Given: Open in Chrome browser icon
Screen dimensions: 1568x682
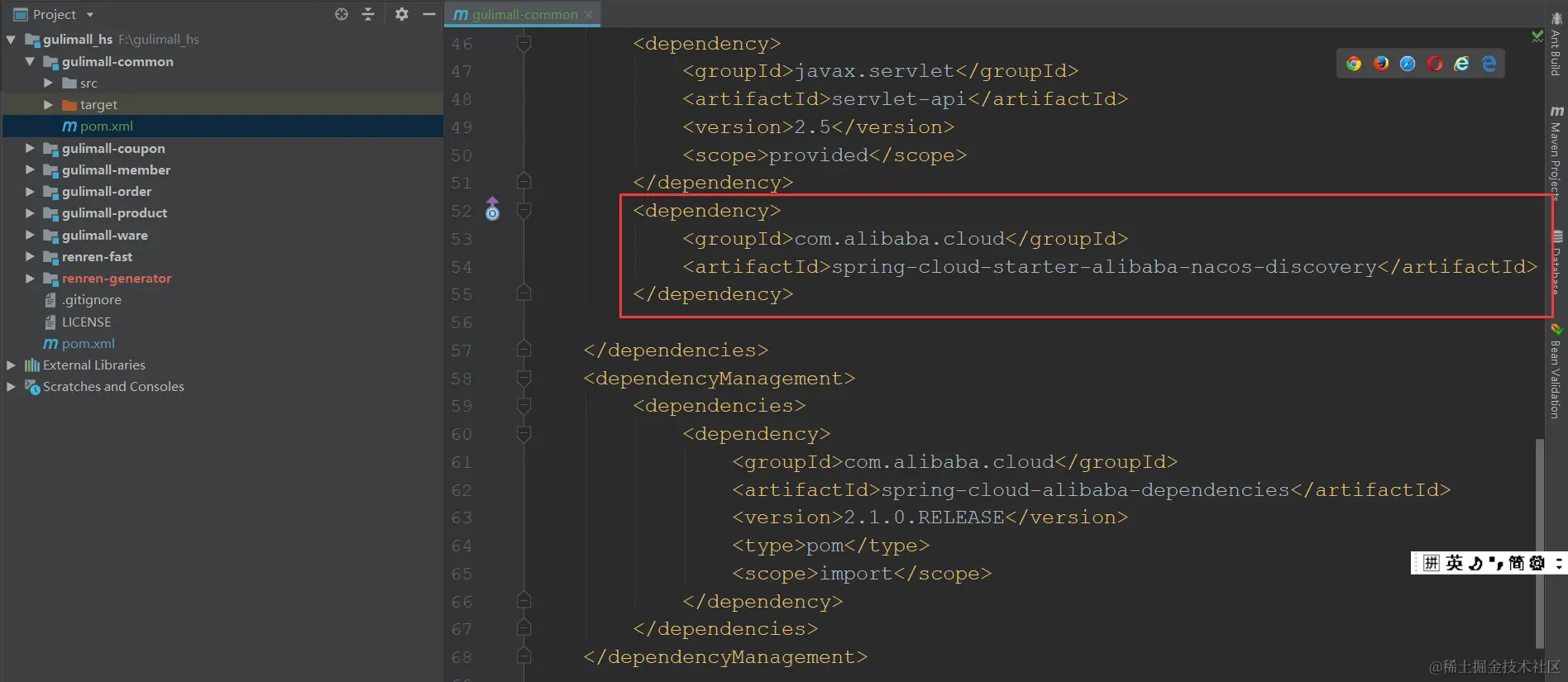Looking at the screenshot, I should coord(1354,64).
